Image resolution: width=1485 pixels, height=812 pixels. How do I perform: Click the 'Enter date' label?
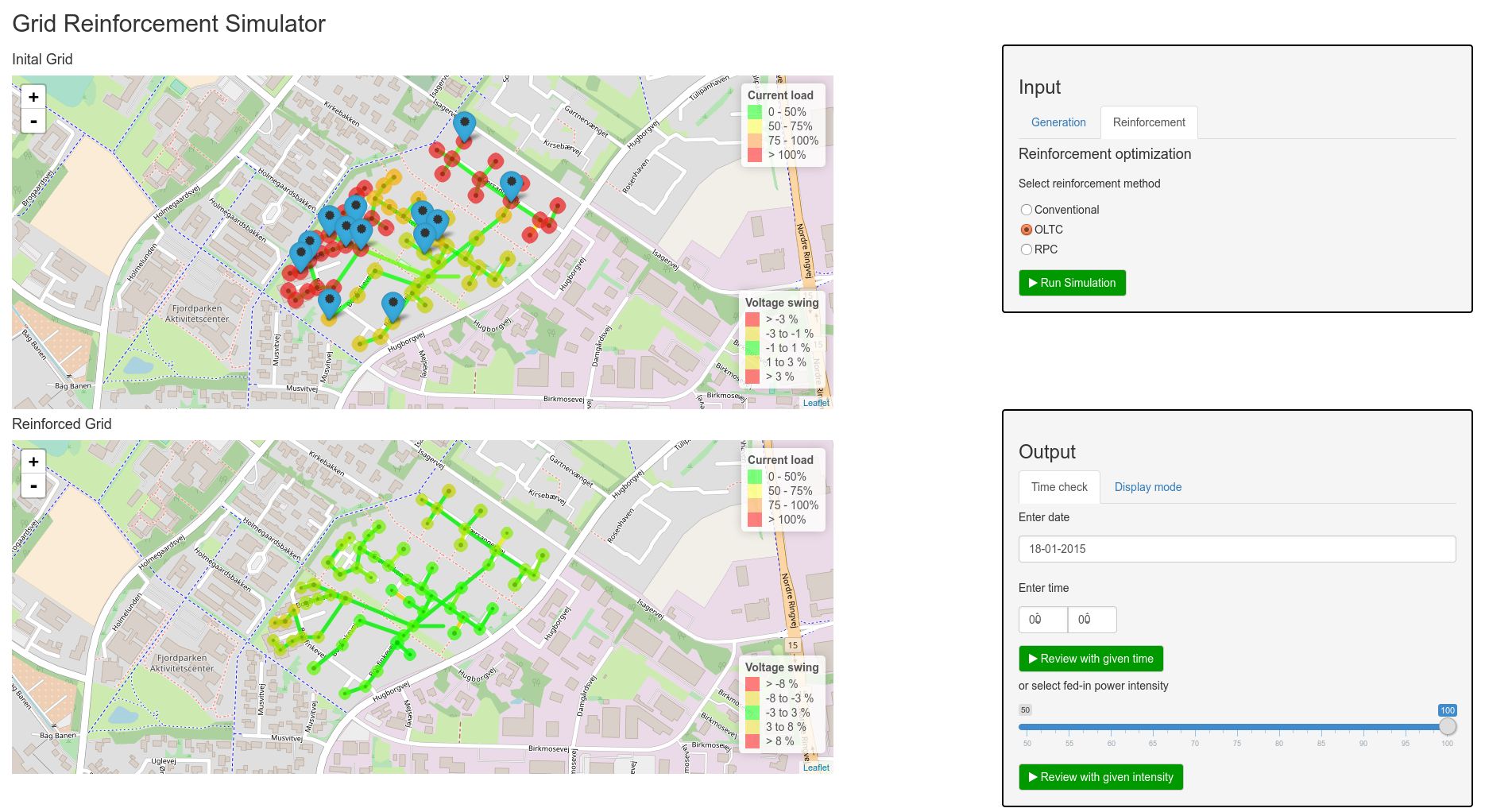1044,517
